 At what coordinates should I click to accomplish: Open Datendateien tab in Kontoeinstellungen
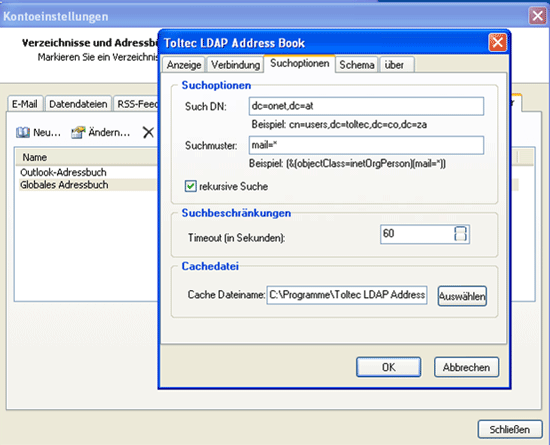click(78, 104)
